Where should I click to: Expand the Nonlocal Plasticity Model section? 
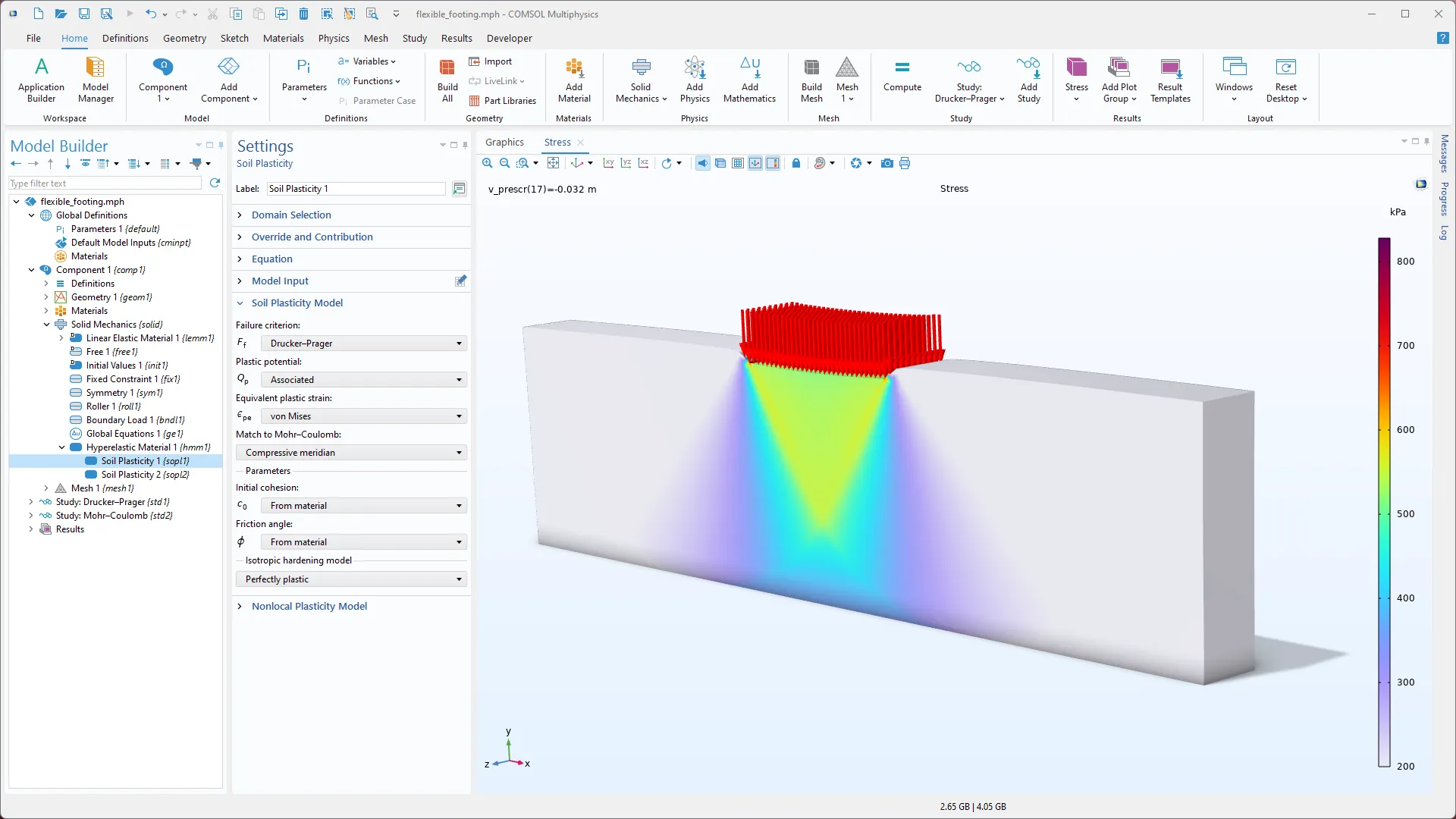click(309, 607)
